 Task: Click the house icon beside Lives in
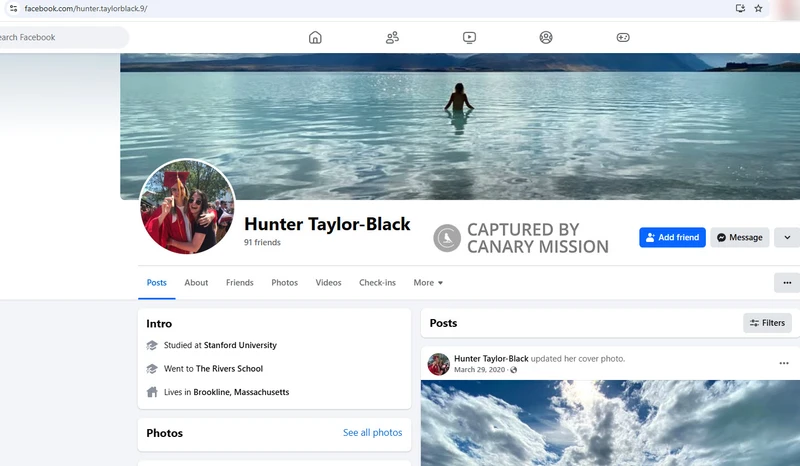click(x=152, y=392)
